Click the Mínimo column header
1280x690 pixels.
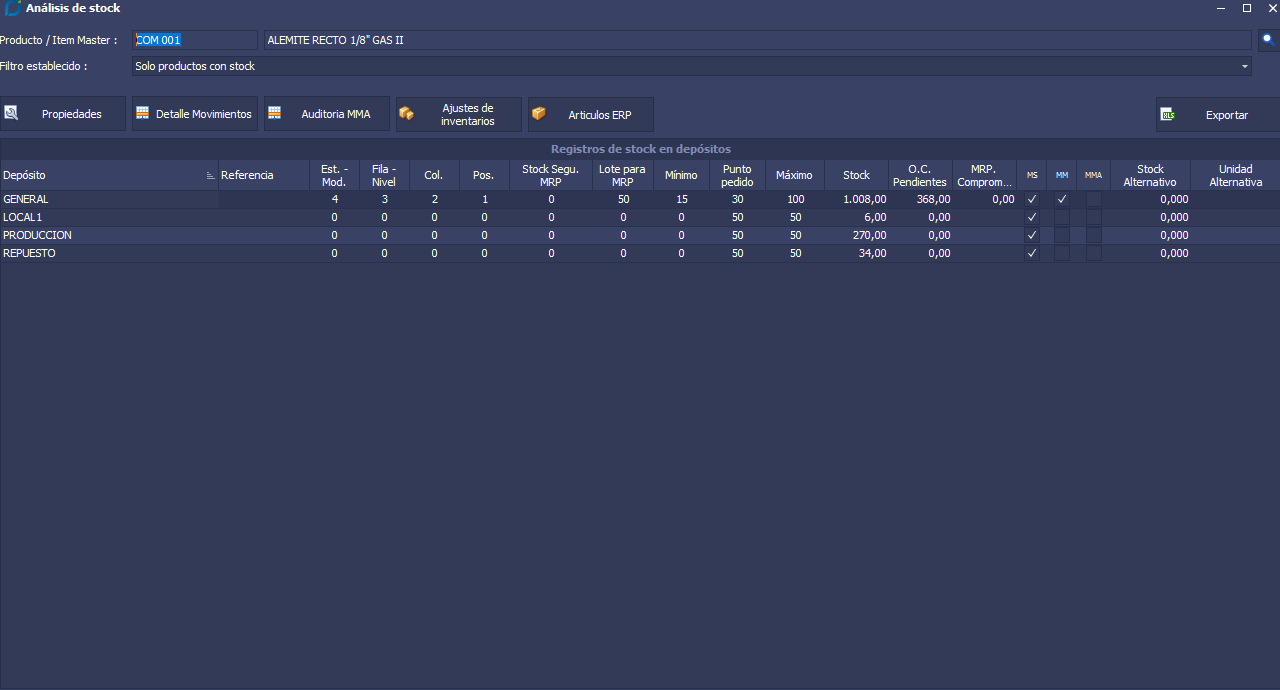point(682,175)
